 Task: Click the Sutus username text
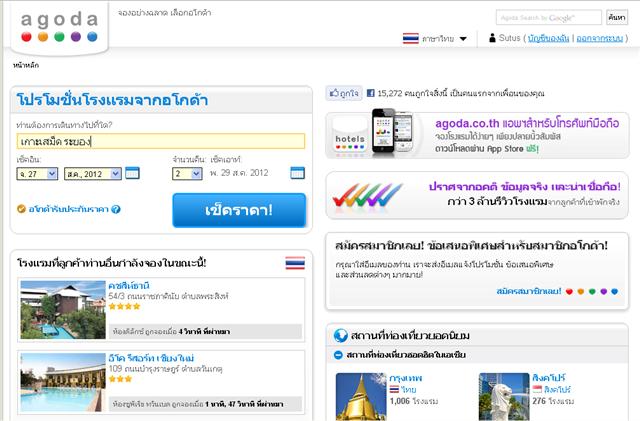point(510,38)
